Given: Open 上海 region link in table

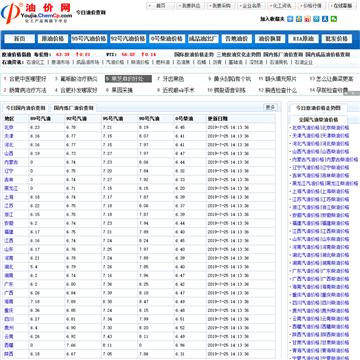Looking at the screenshot, I should [x=9, y=197].
